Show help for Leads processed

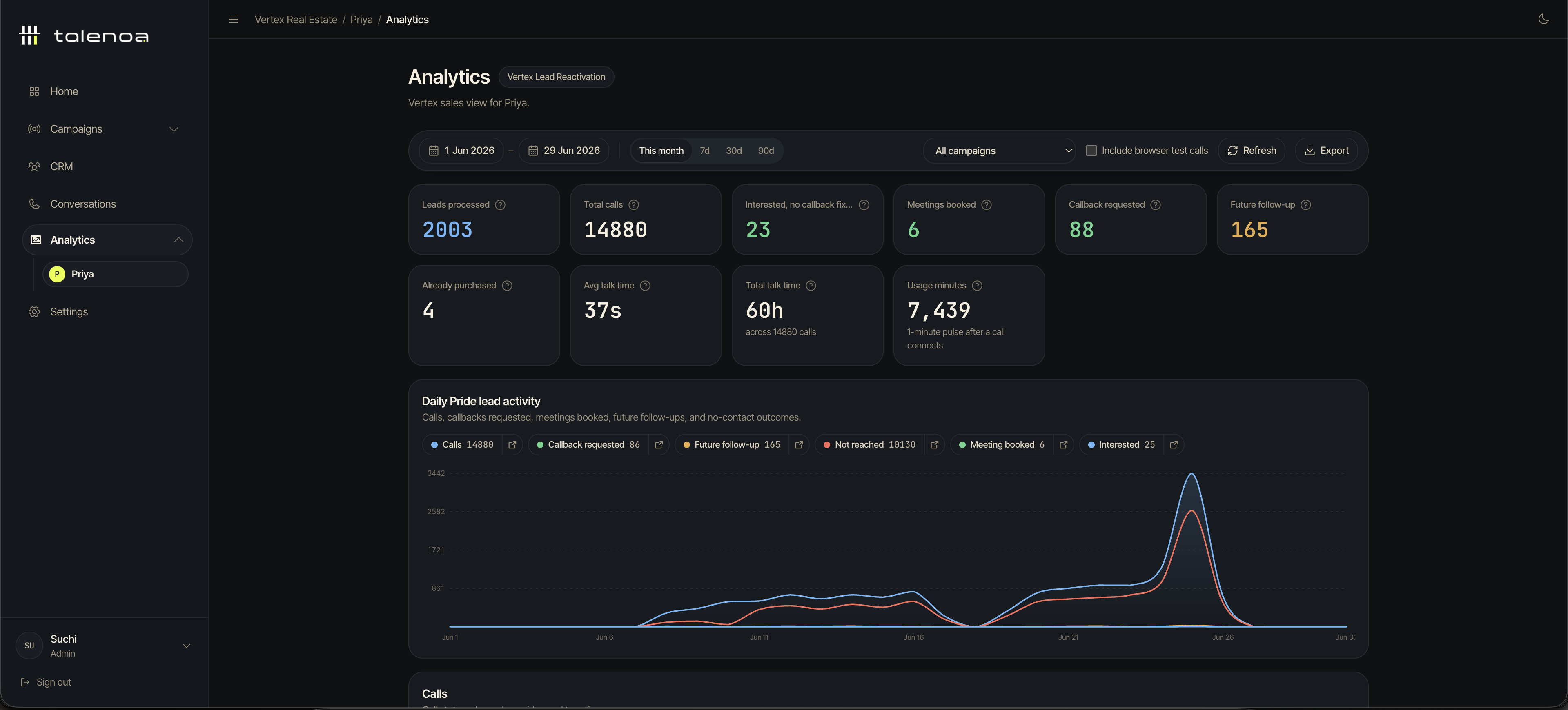[500, 204]
